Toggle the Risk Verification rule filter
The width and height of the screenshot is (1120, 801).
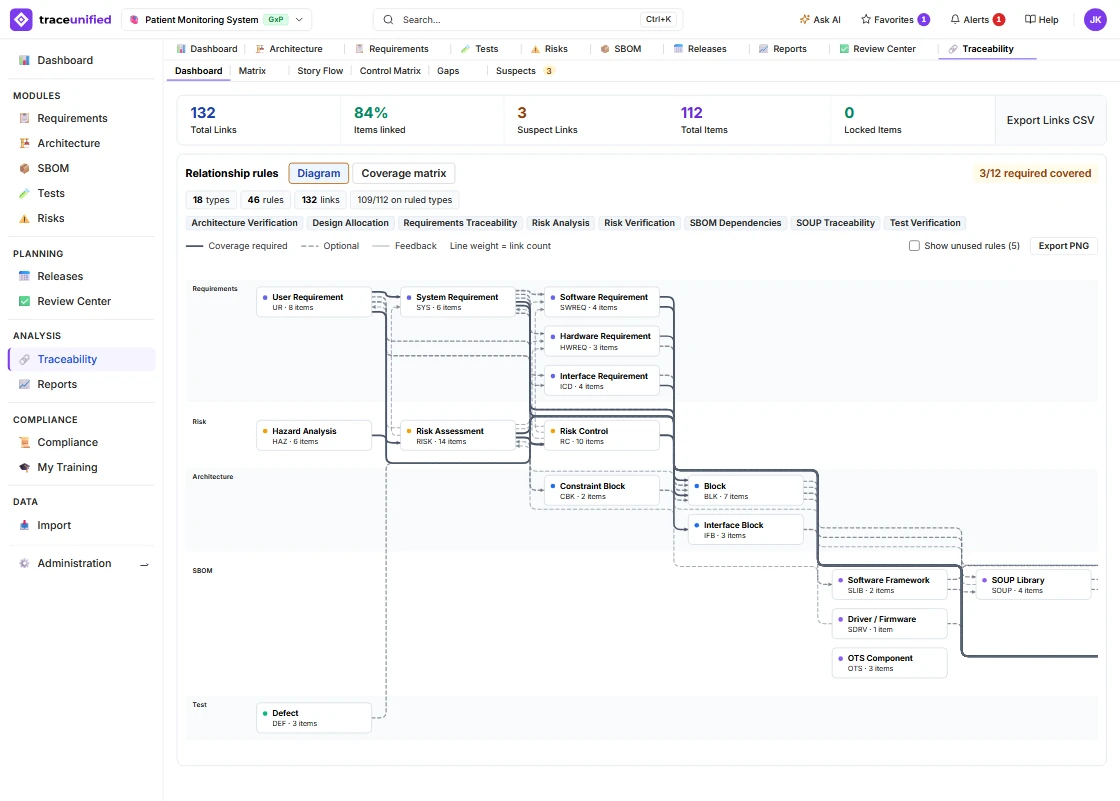(x=639, y=223)
